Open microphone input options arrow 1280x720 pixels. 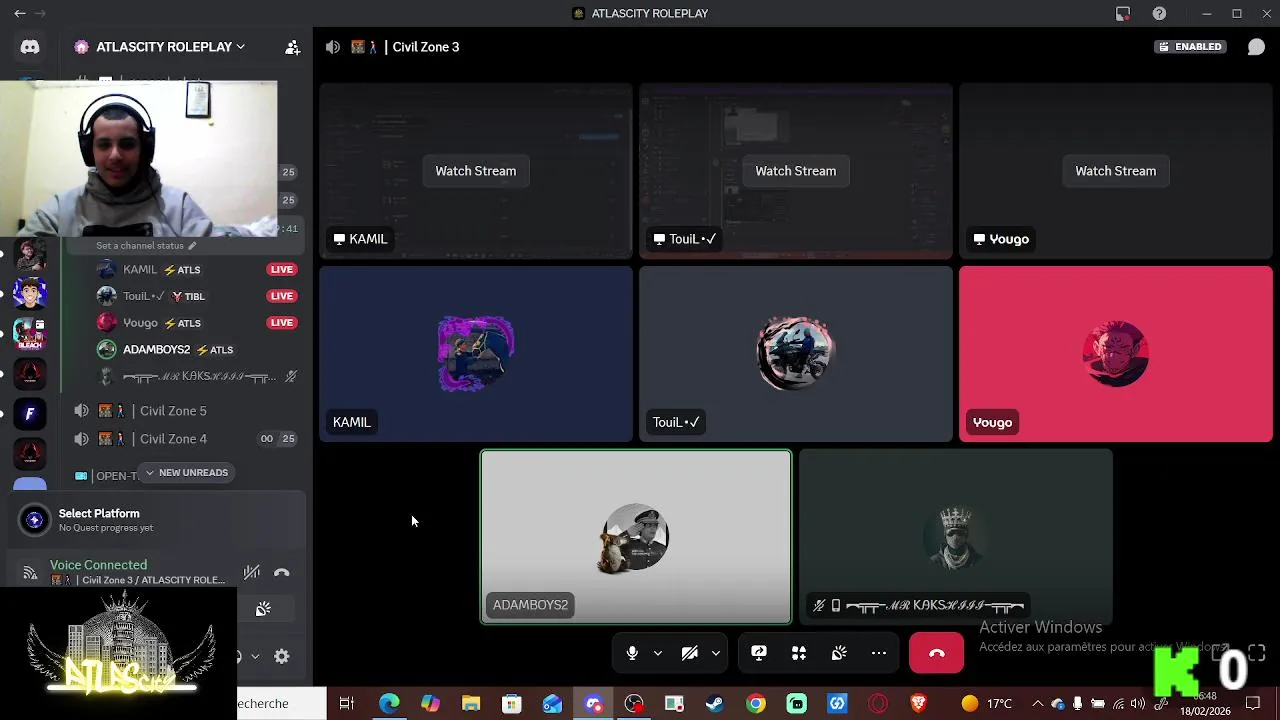pyautogui.click(x=657, y=653)
